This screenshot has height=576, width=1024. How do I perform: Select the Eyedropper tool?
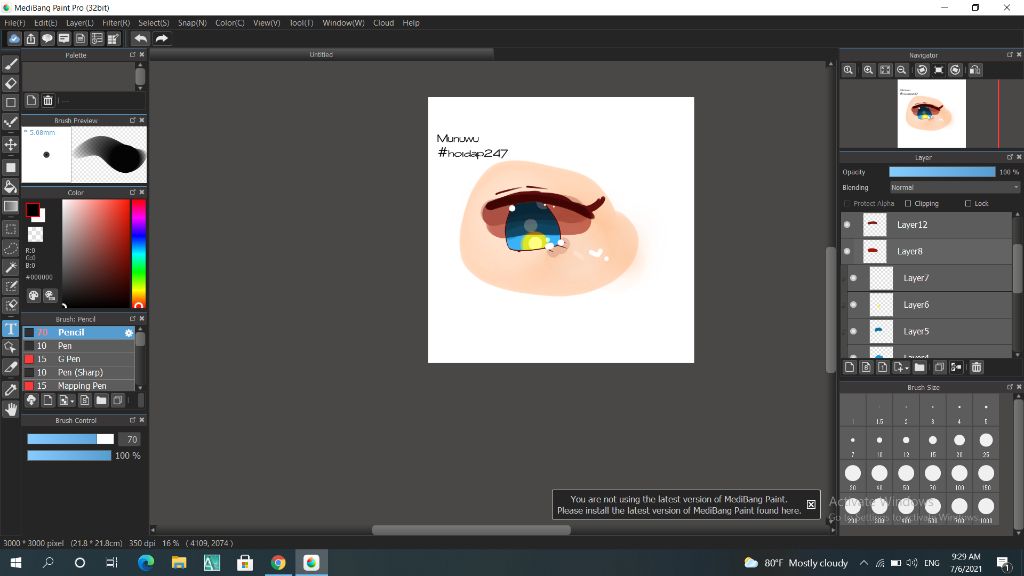pos(10,390)
